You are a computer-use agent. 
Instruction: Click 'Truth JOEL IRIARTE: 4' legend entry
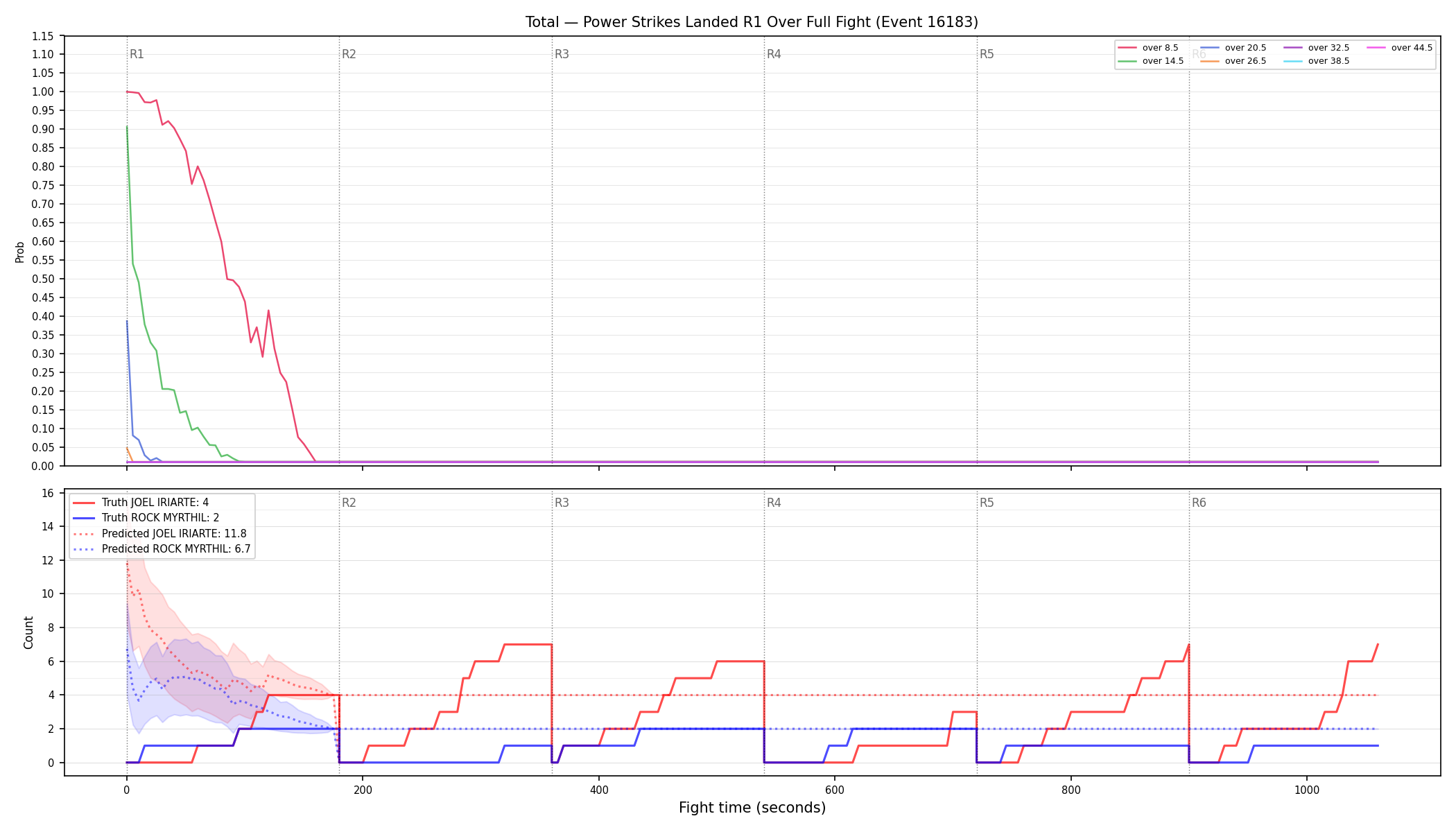141,503
